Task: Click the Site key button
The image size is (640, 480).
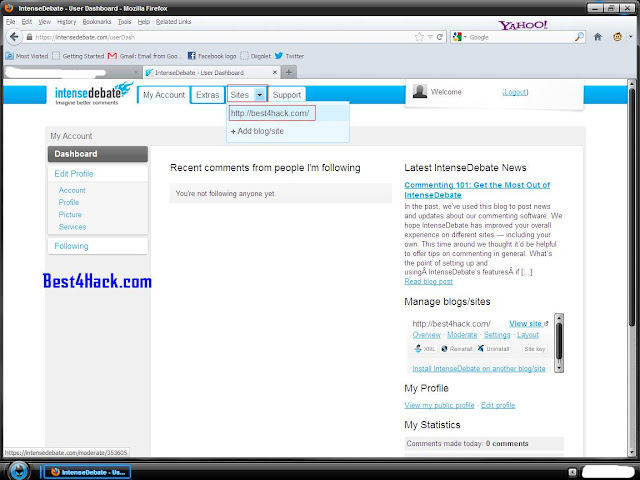Action: click(x=534, y=349)
